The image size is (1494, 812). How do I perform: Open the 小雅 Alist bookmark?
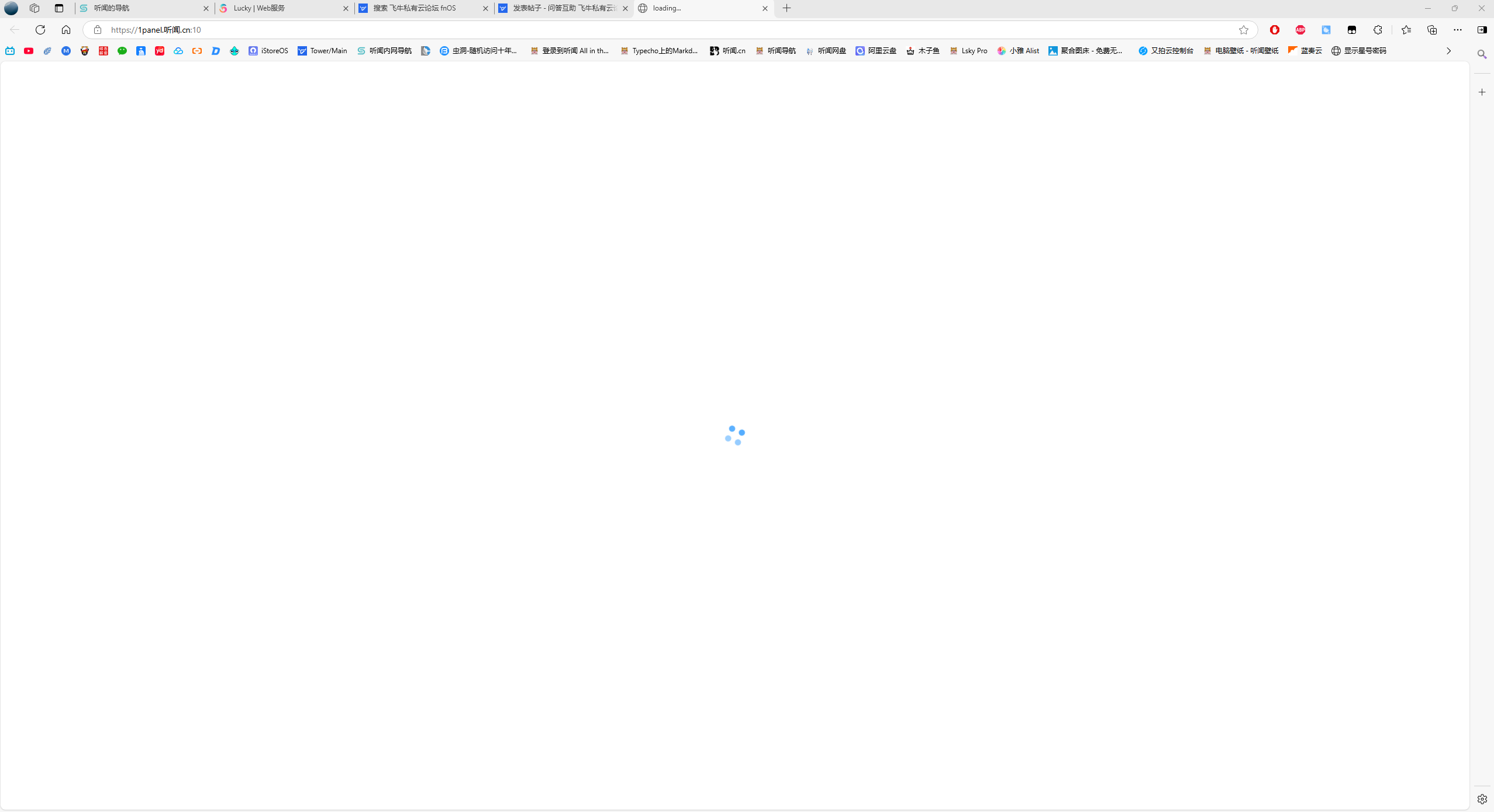pos(1018,51)
